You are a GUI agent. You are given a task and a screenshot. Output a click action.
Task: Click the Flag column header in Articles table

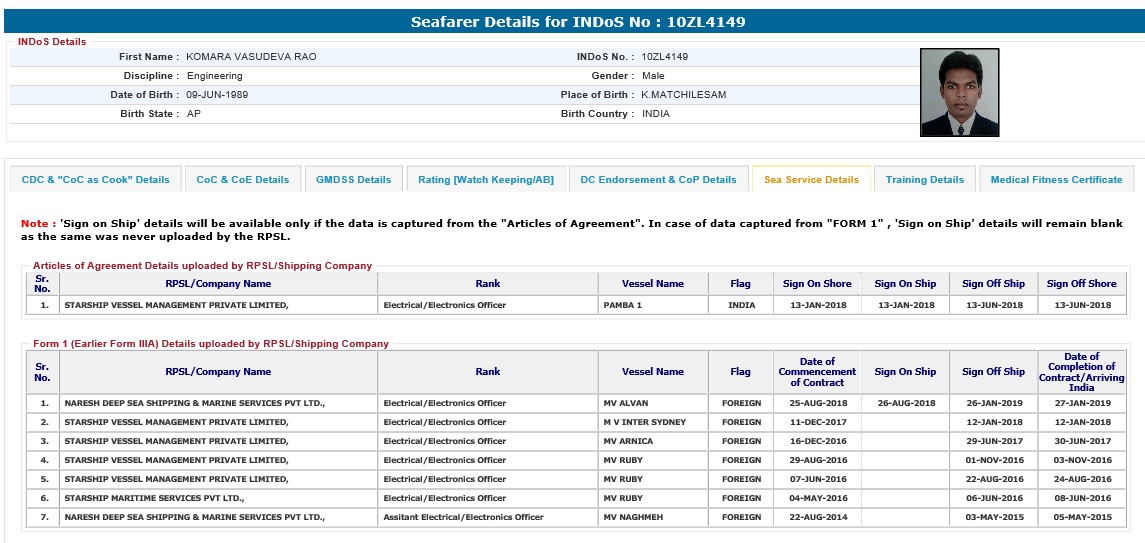coord(740,284)
